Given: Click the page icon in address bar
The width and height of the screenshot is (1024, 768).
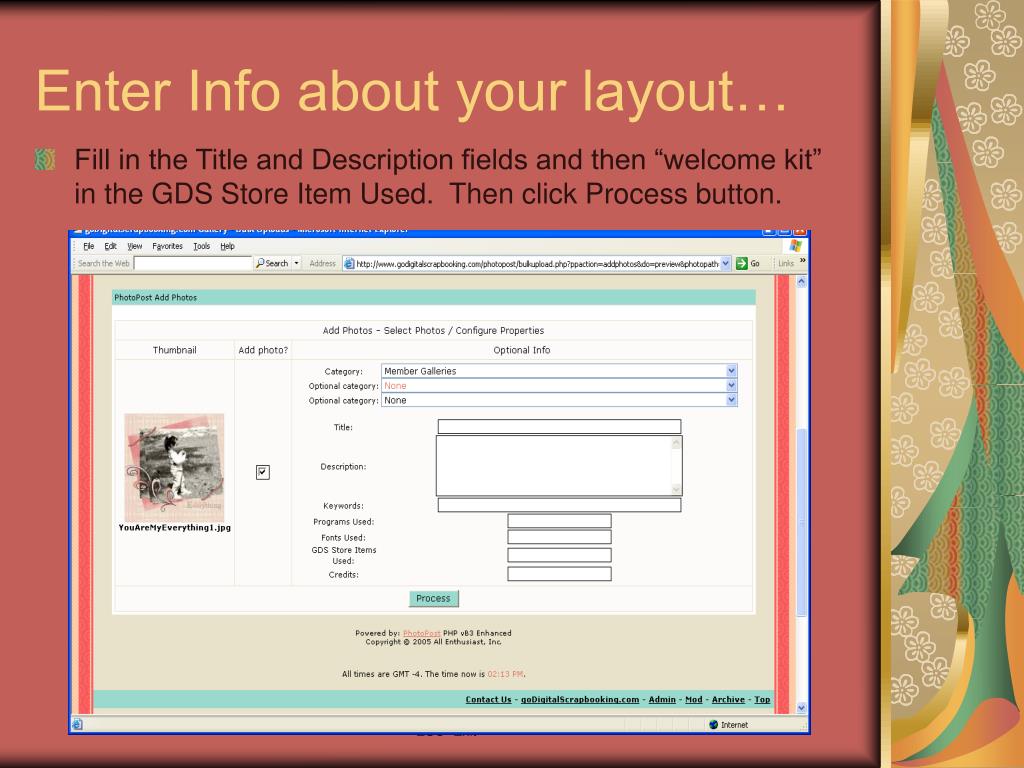Looking at the screenshot, I should (349, 264).
